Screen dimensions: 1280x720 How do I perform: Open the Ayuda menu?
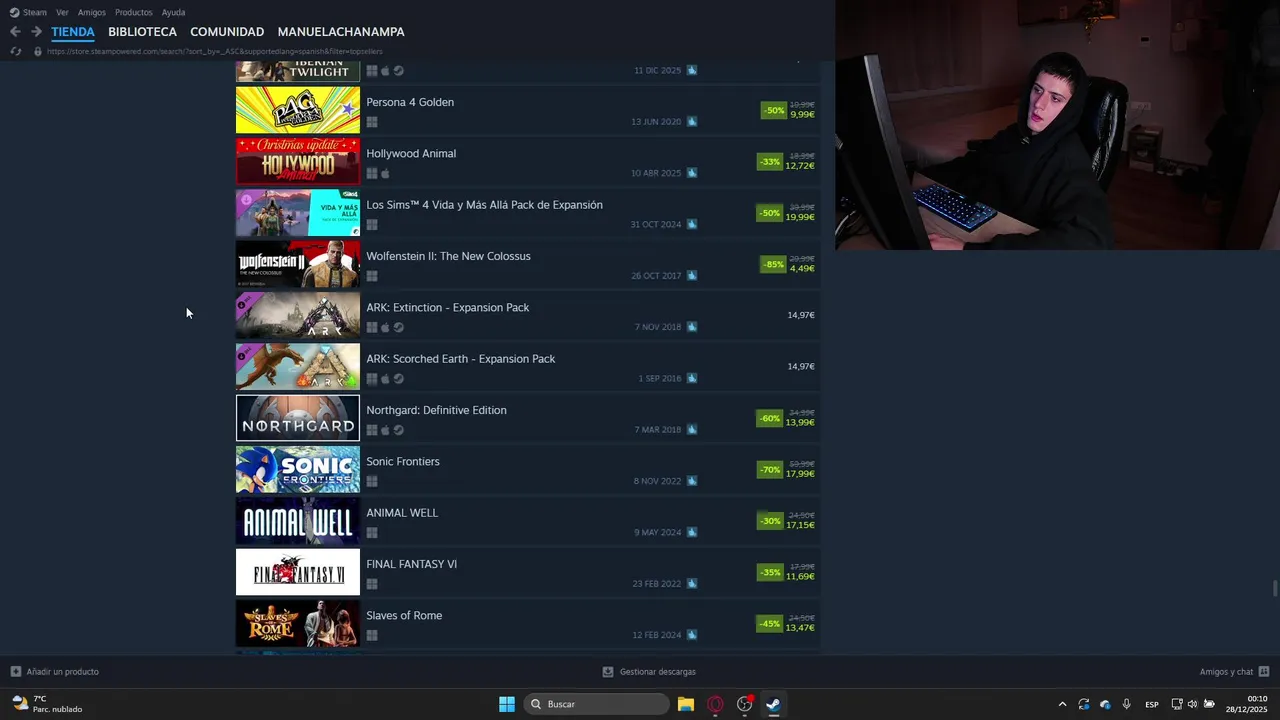tap(173, 12)
